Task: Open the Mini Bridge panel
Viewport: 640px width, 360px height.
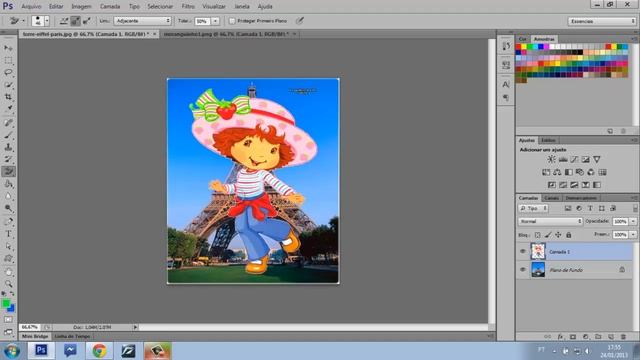Action: [35, 336]
